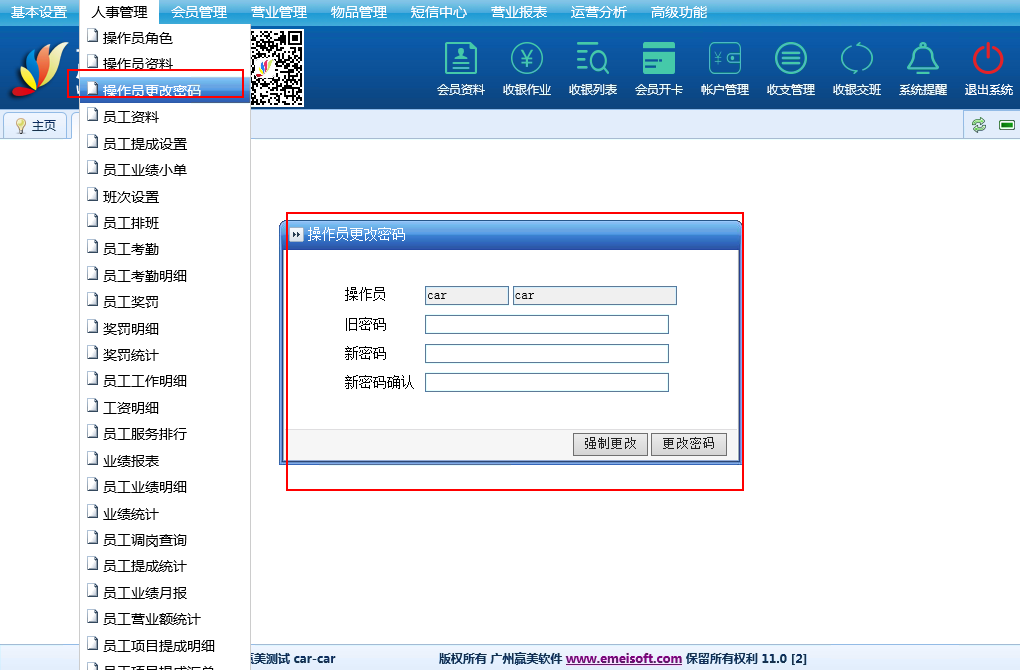
Task: Select 员工考勤 from the dropdown menu
Action: (131, 249)
